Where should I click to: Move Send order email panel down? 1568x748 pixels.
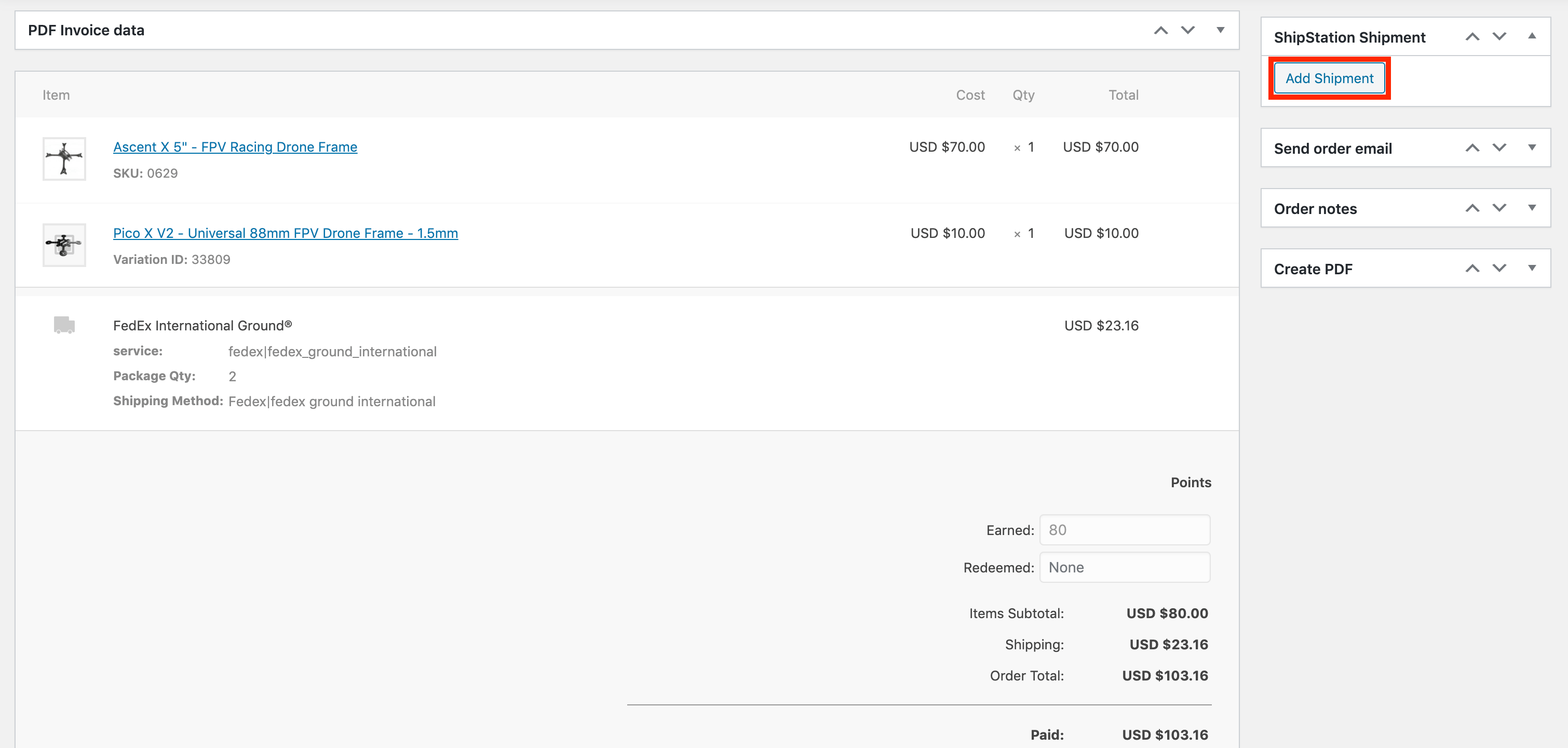tap(1498, 148)
